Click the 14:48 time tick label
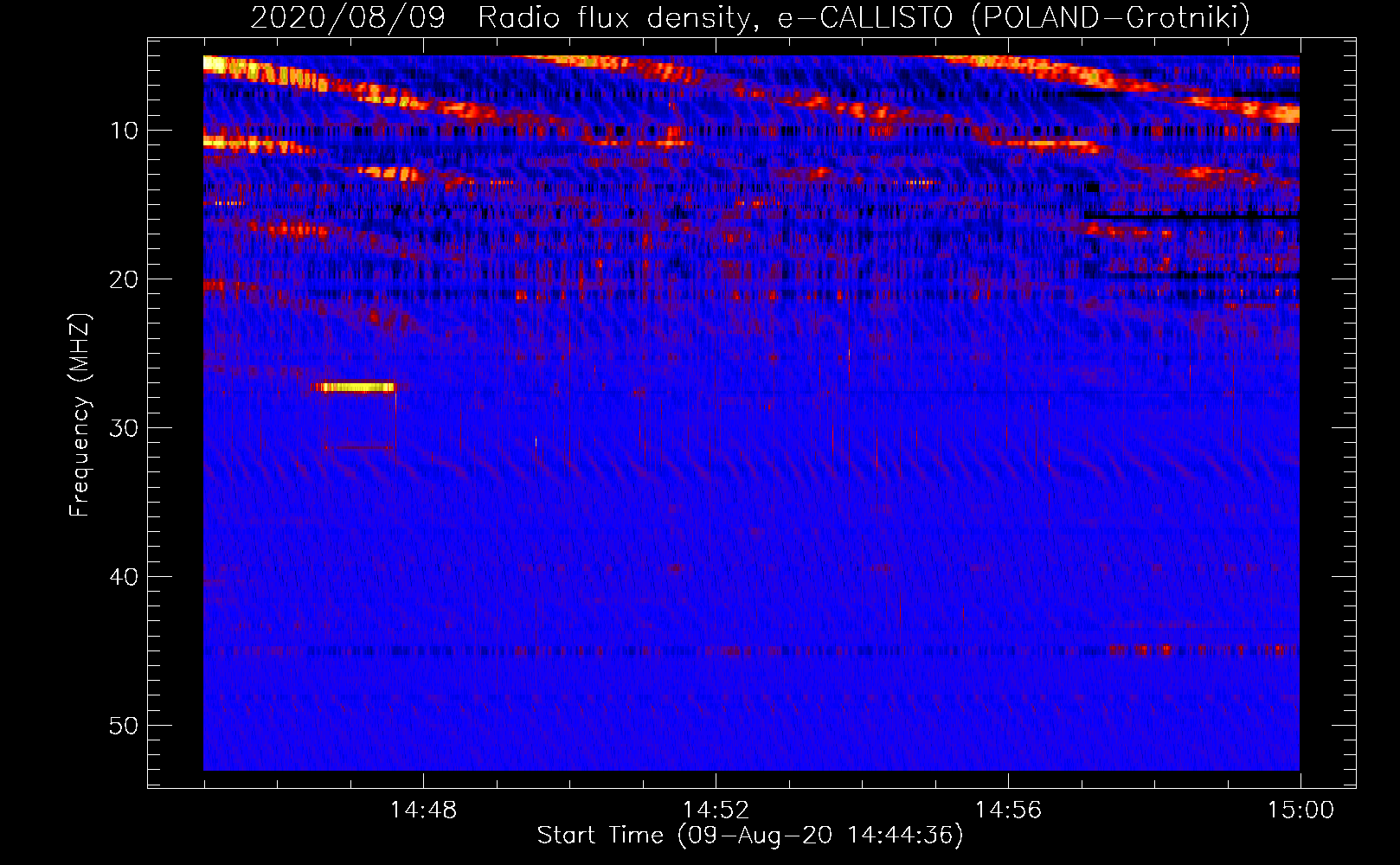Screen dimensions: 1400x865 click(x=423, y=811)
